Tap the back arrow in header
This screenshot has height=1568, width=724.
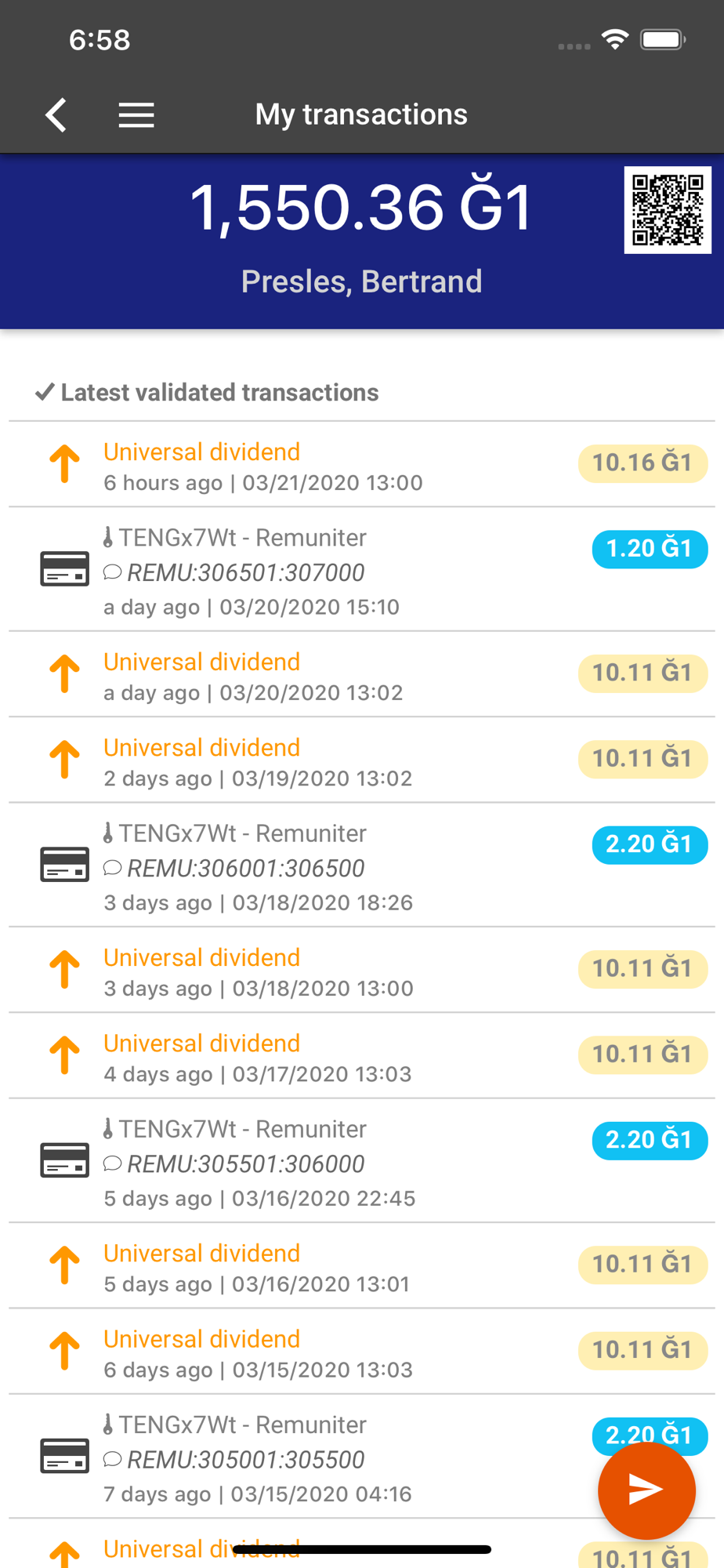click(x=56, y=115)
